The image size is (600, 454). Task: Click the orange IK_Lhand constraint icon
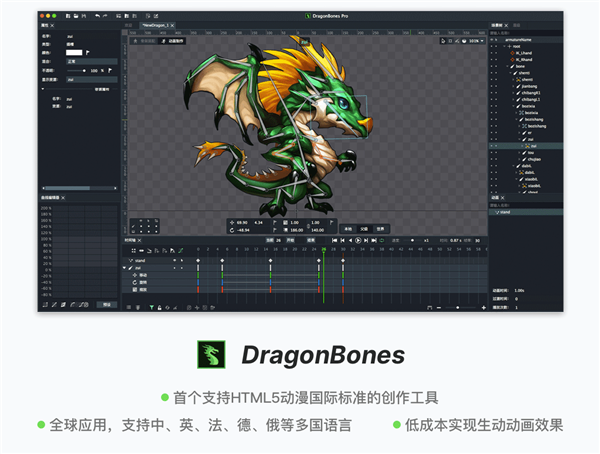click(x=512, y=53)
